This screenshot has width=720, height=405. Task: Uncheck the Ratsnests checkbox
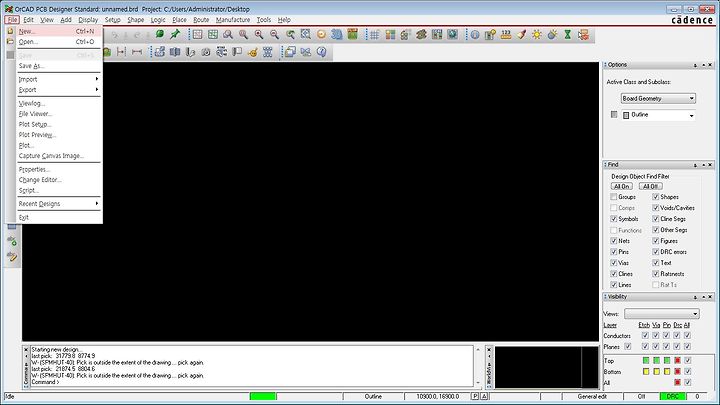[656, 274]
